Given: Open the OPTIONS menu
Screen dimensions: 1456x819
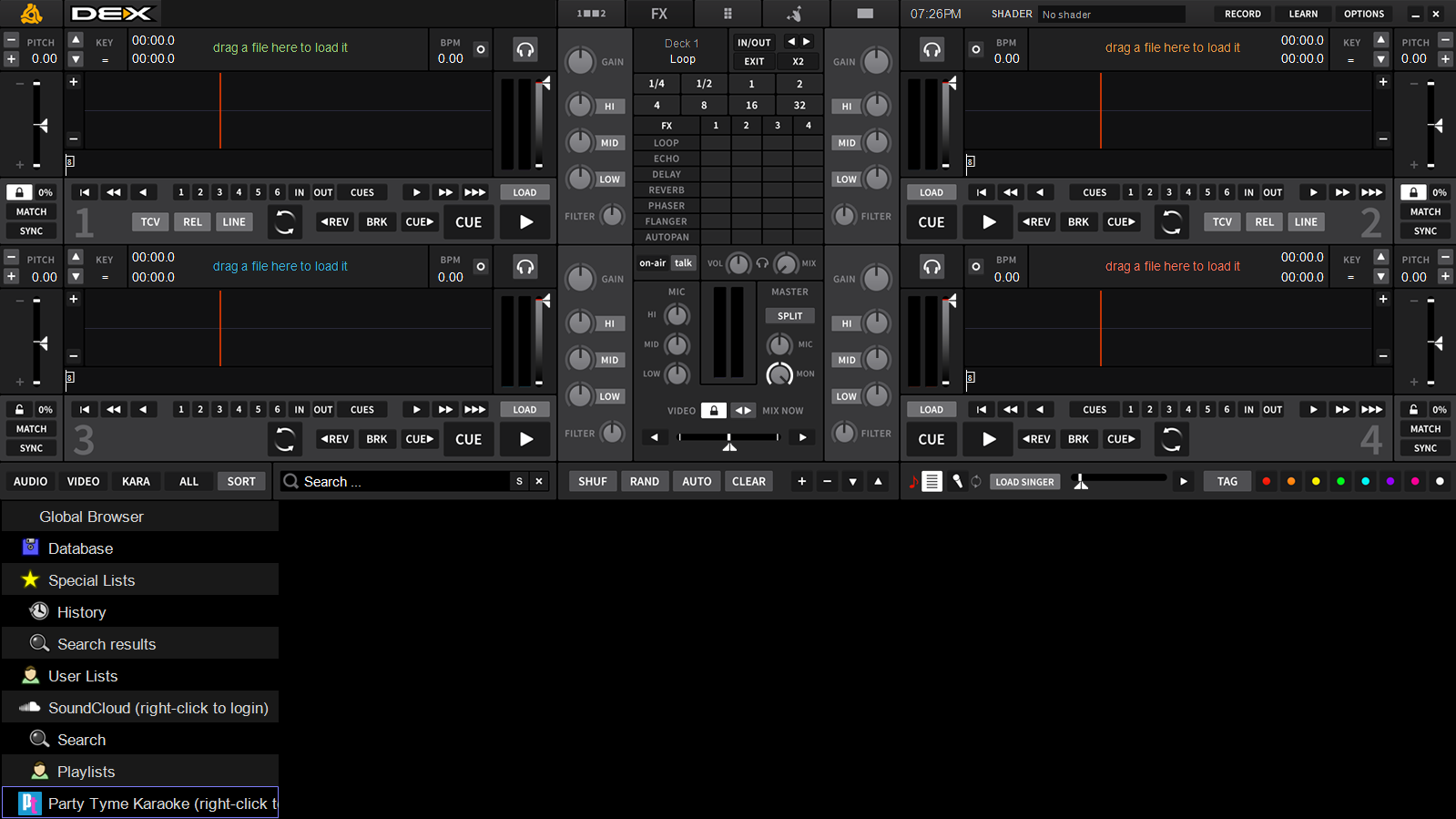Looking at the screenshot, I should (1364, 14).
